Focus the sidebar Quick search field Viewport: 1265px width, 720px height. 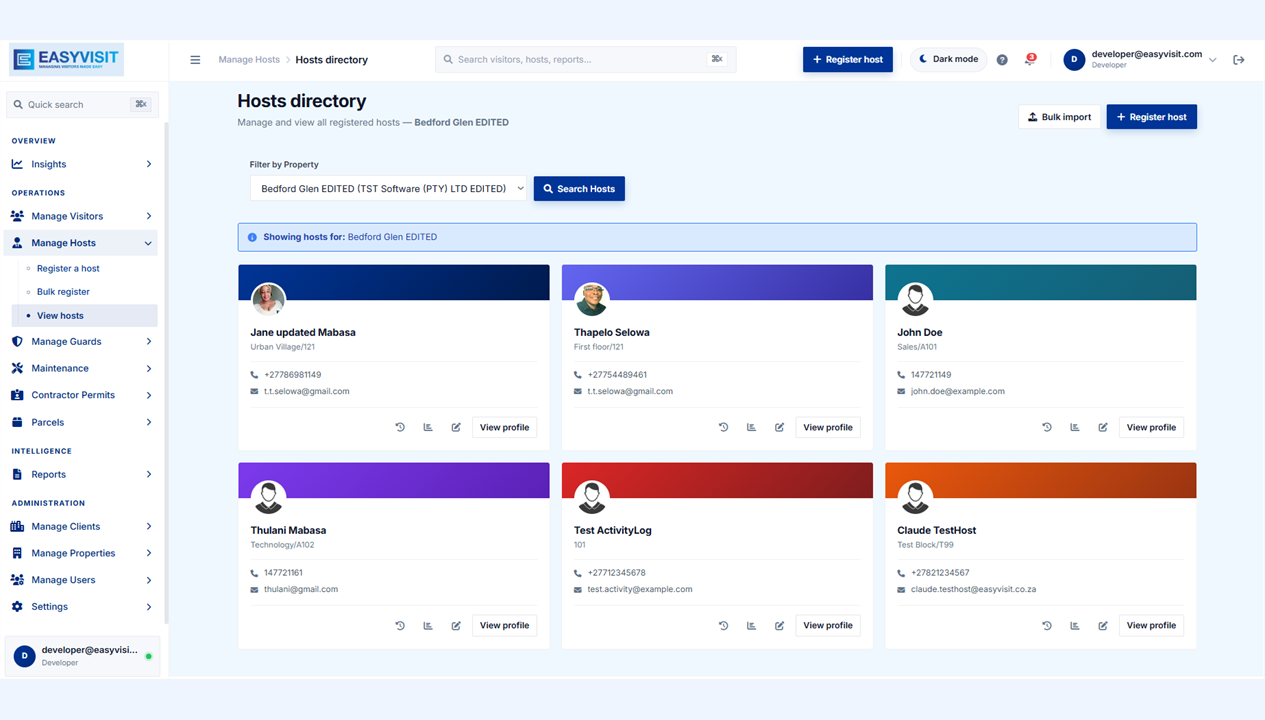pyautogui.click(x=82, y=104)
